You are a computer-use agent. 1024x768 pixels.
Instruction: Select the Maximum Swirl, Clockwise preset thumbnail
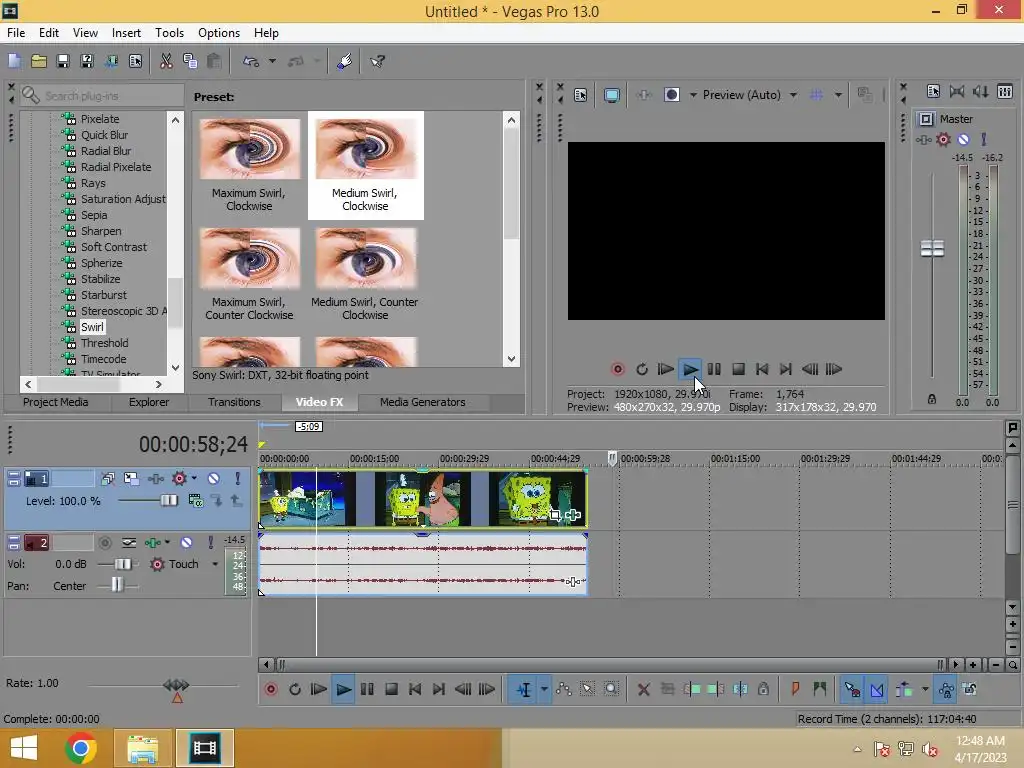point(249,149)
